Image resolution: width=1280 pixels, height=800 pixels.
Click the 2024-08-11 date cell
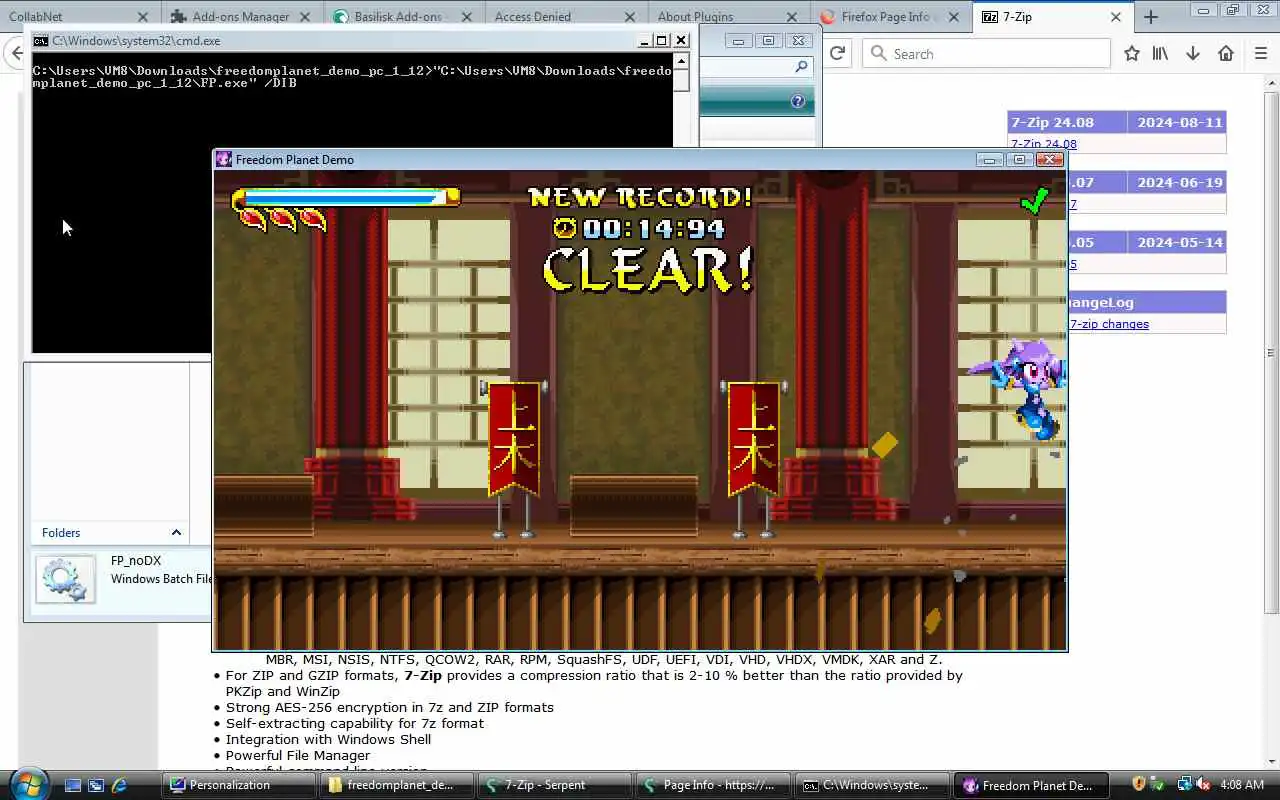1179,122
